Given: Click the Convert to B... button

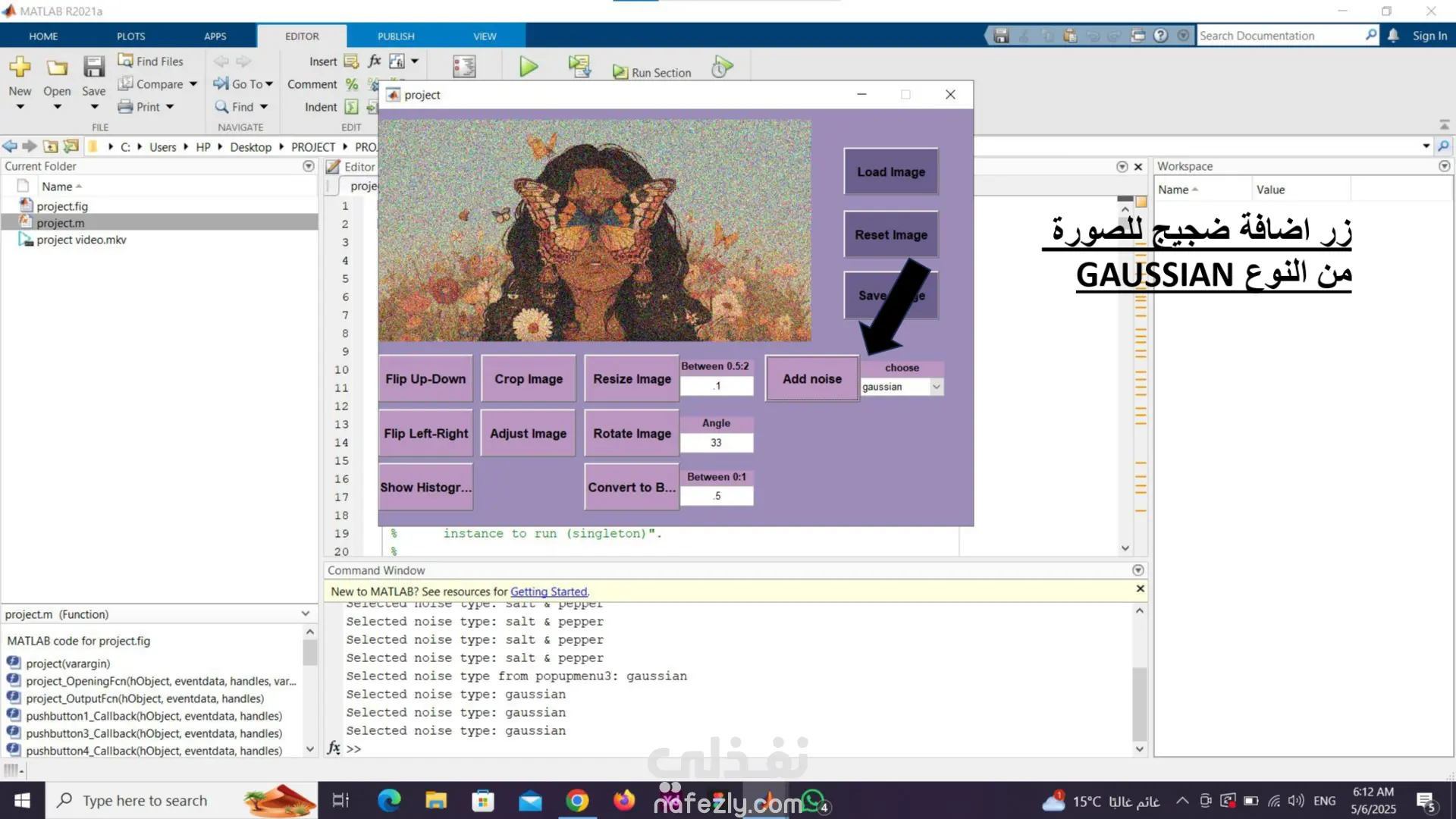Looking at the screenshot, I should 632,487.
